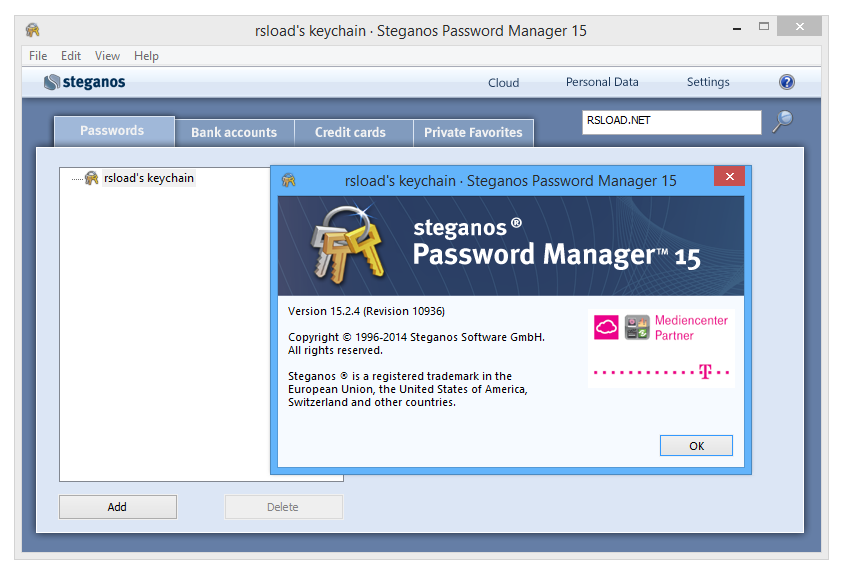The height and width of the screenshot is (575, 848).
Task: Click the magnifying glass search icon
Action: click(783, 121)
